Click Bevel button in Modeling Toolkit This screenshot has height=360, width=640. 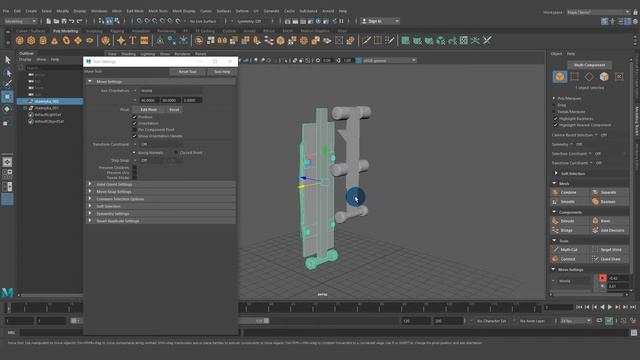pyautogui.click(x=609, y=221)
